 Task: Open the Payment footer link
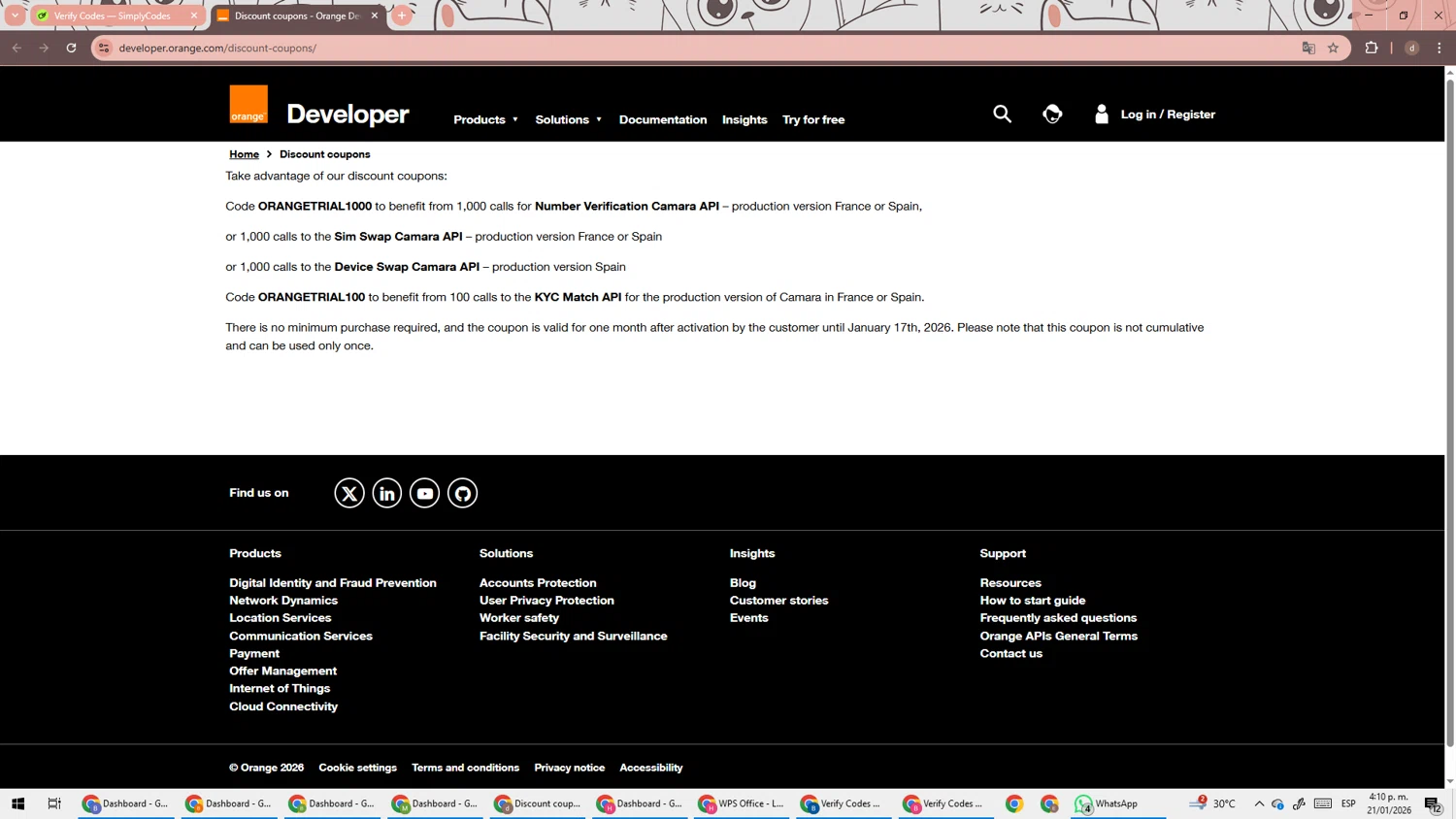click(254, 654)
